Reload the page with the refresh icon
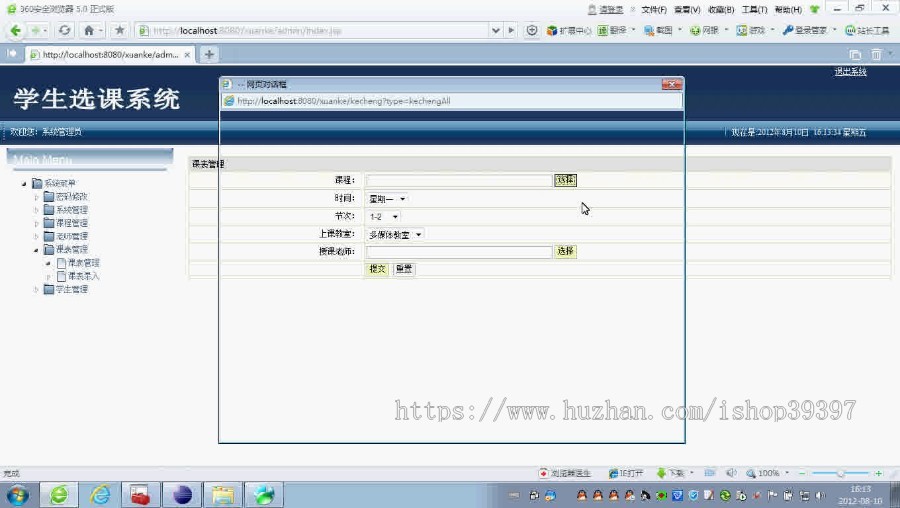Screen dimensions: 900x508 pyautogui.click(x=64, y=30)
